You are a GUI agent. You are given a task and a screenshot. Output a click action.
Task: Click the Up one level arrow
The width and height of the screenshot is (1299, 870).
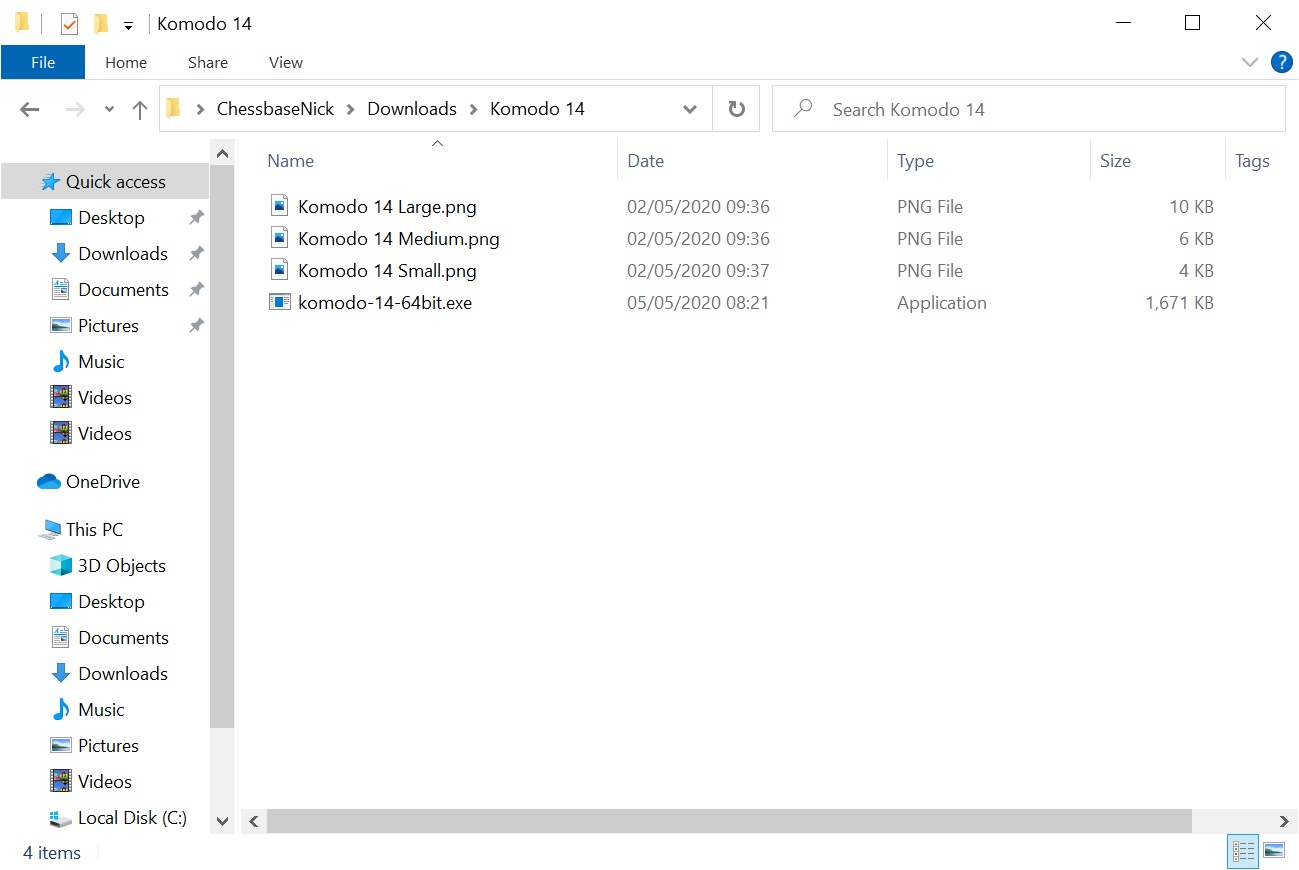tap(140, 110)
